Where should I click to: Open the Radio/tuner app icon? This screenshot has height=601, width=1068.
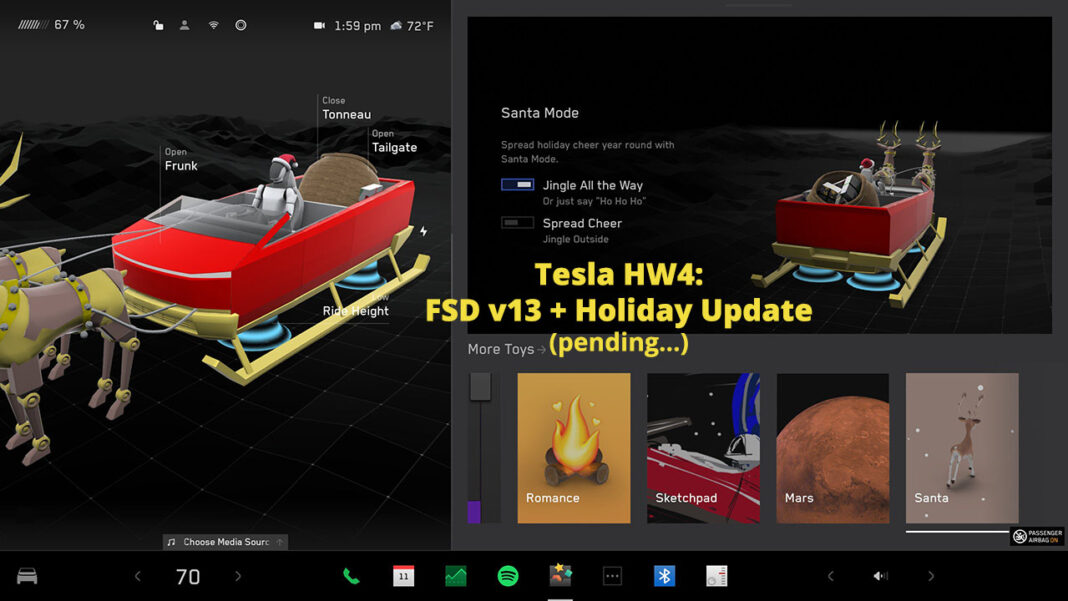pos(715,575)
